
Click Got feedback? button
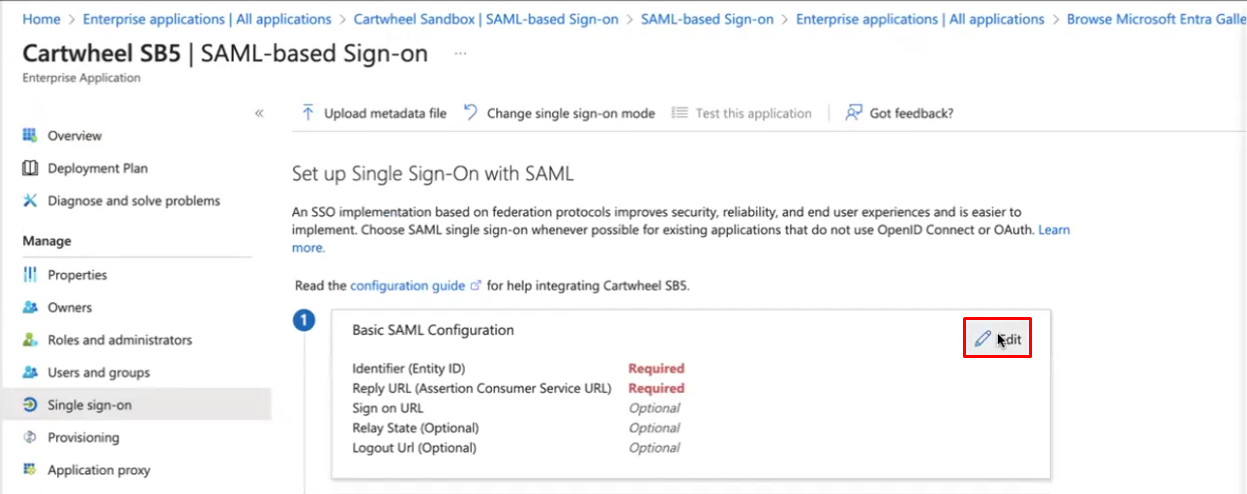point(900,113)
